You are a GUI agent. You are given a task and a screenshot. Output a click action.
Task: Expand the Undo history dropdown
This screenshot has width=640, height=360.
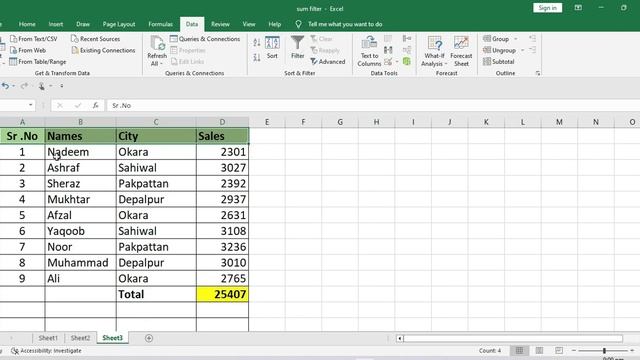pos(13,86)
